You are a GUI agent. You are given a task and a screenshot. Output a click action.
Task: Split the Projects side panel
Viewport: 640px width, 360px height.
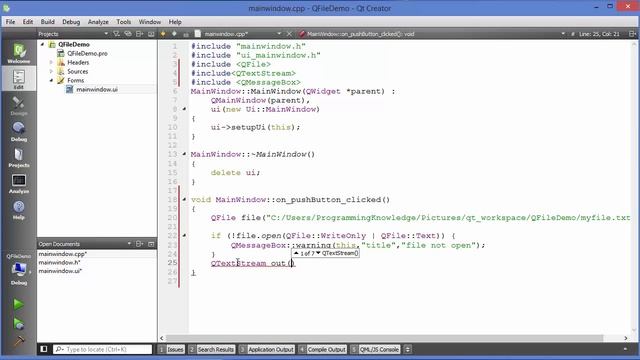tap(140, 34)
